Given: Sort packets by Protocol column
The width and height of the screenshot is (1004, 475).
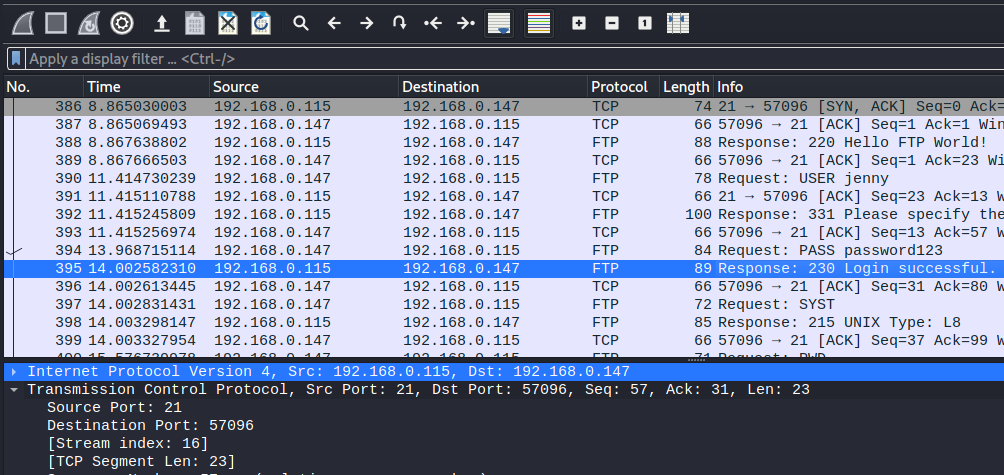Looking at the screenshot, I should coord(623,87).
